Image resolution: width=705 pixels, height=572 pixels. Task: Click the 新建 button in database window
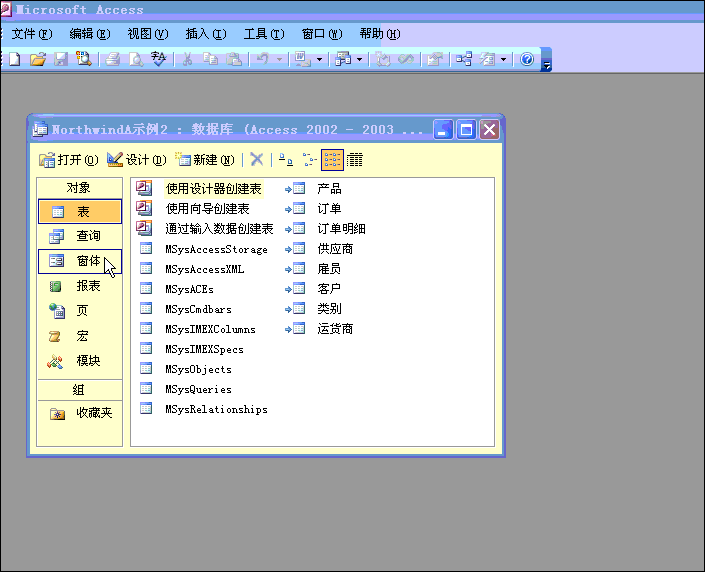205,160
